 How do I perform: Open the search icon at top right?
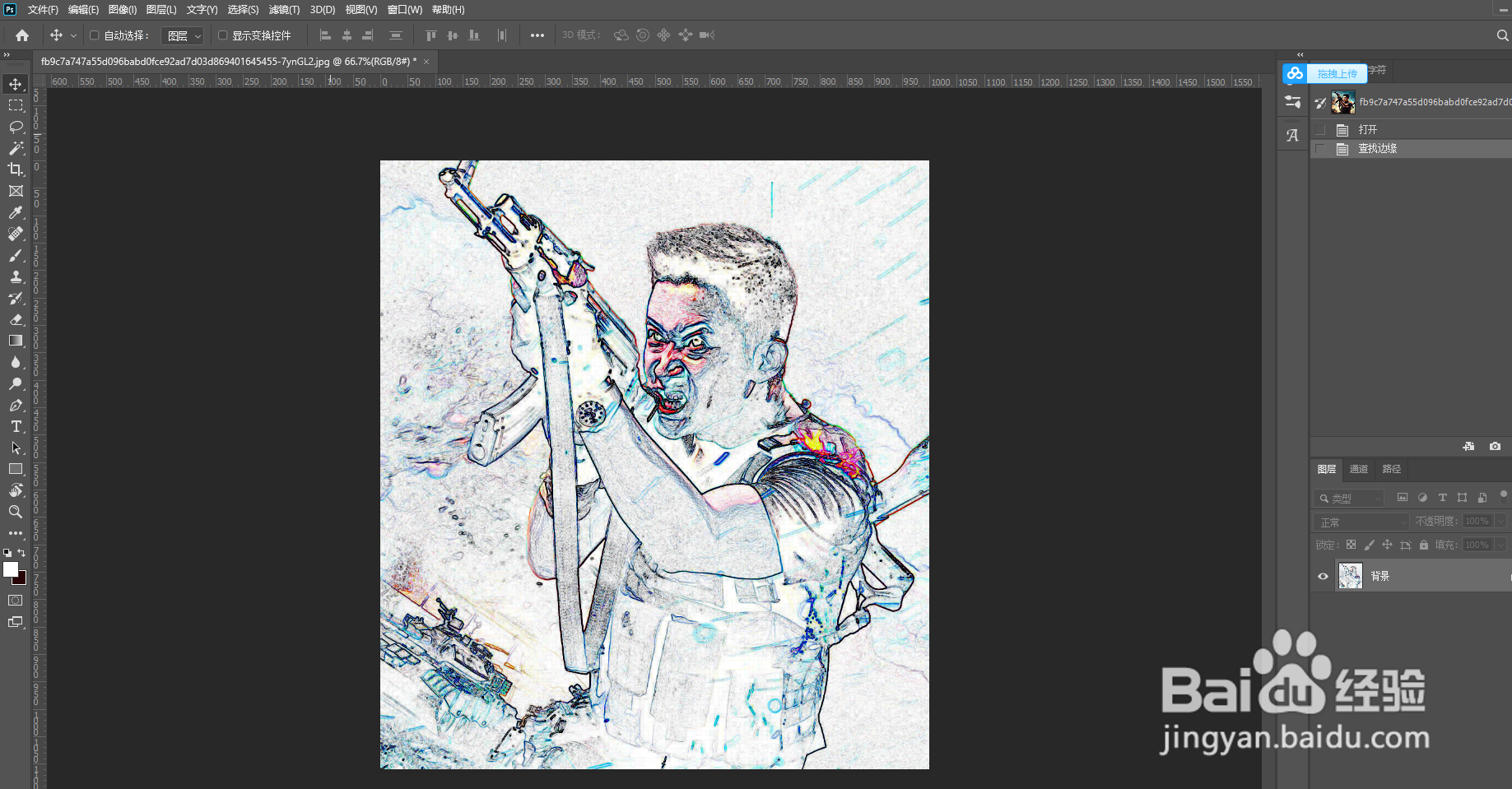point(1502,35)
